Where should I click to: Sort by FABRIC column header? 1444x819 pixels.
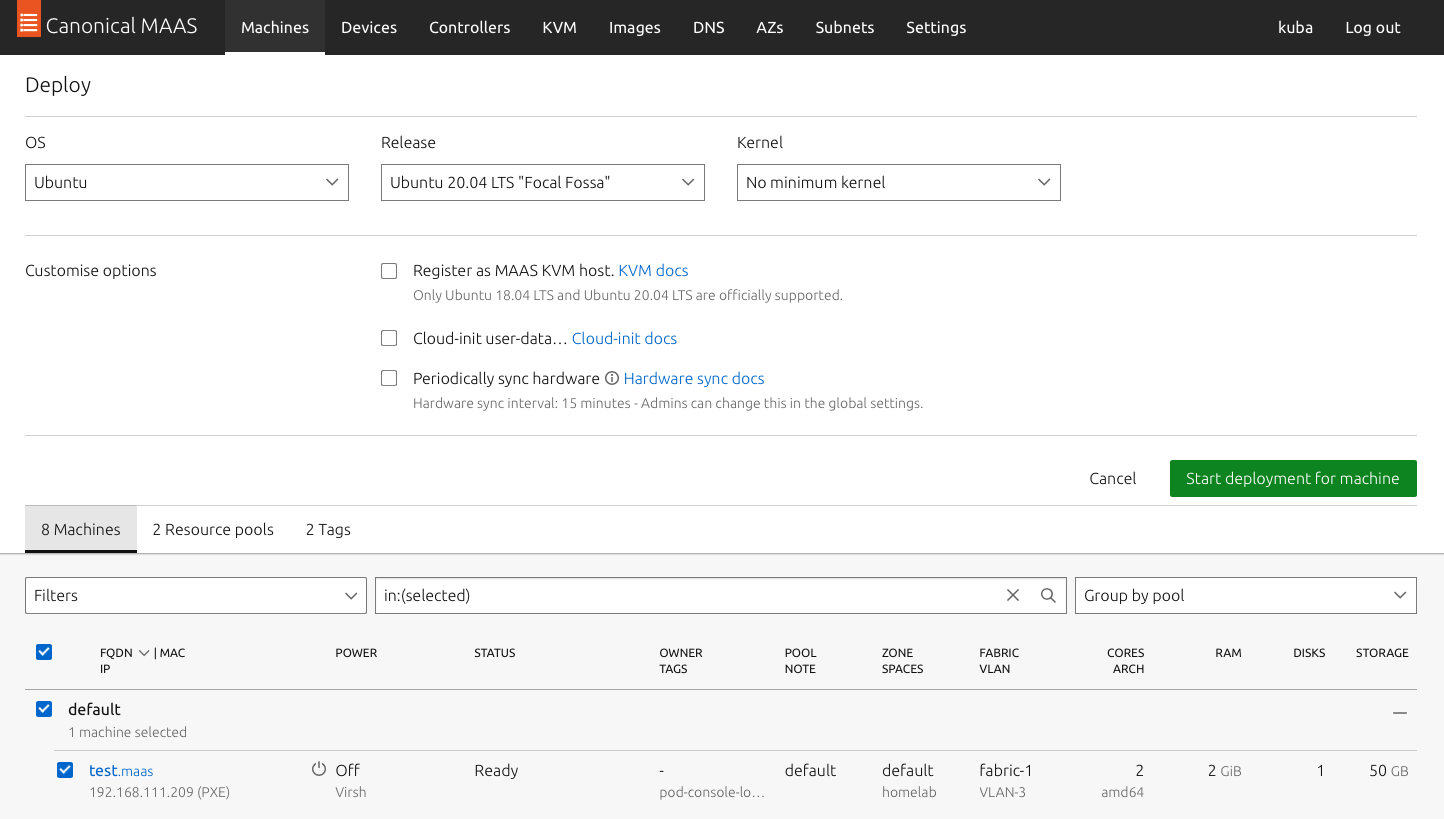click(1000, 653)
